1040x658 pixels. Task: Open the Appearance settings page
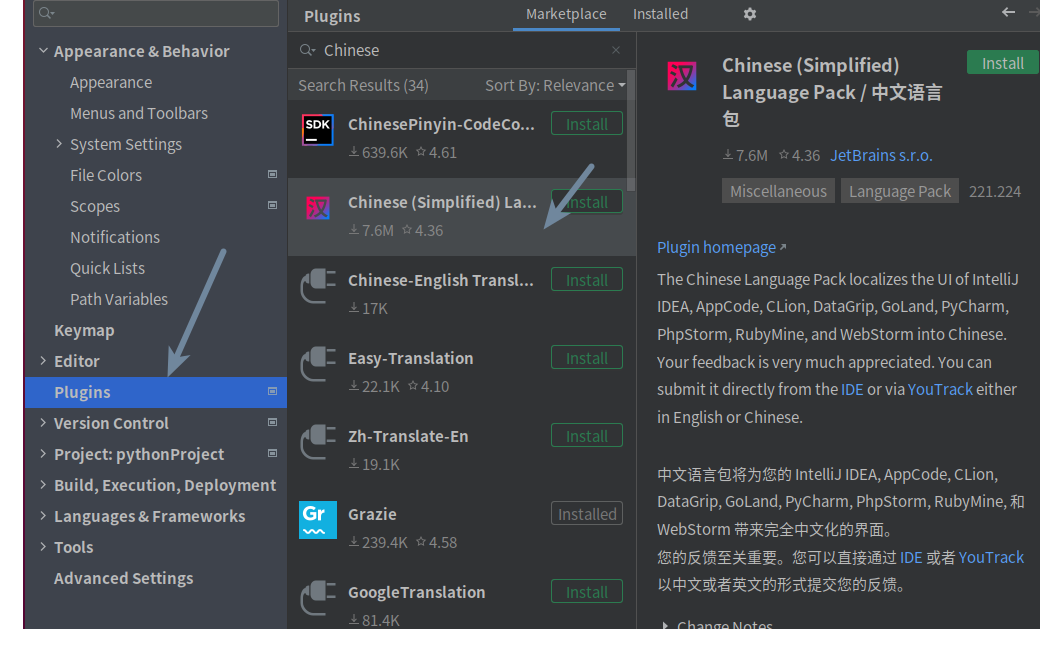(x=111, y=82)
